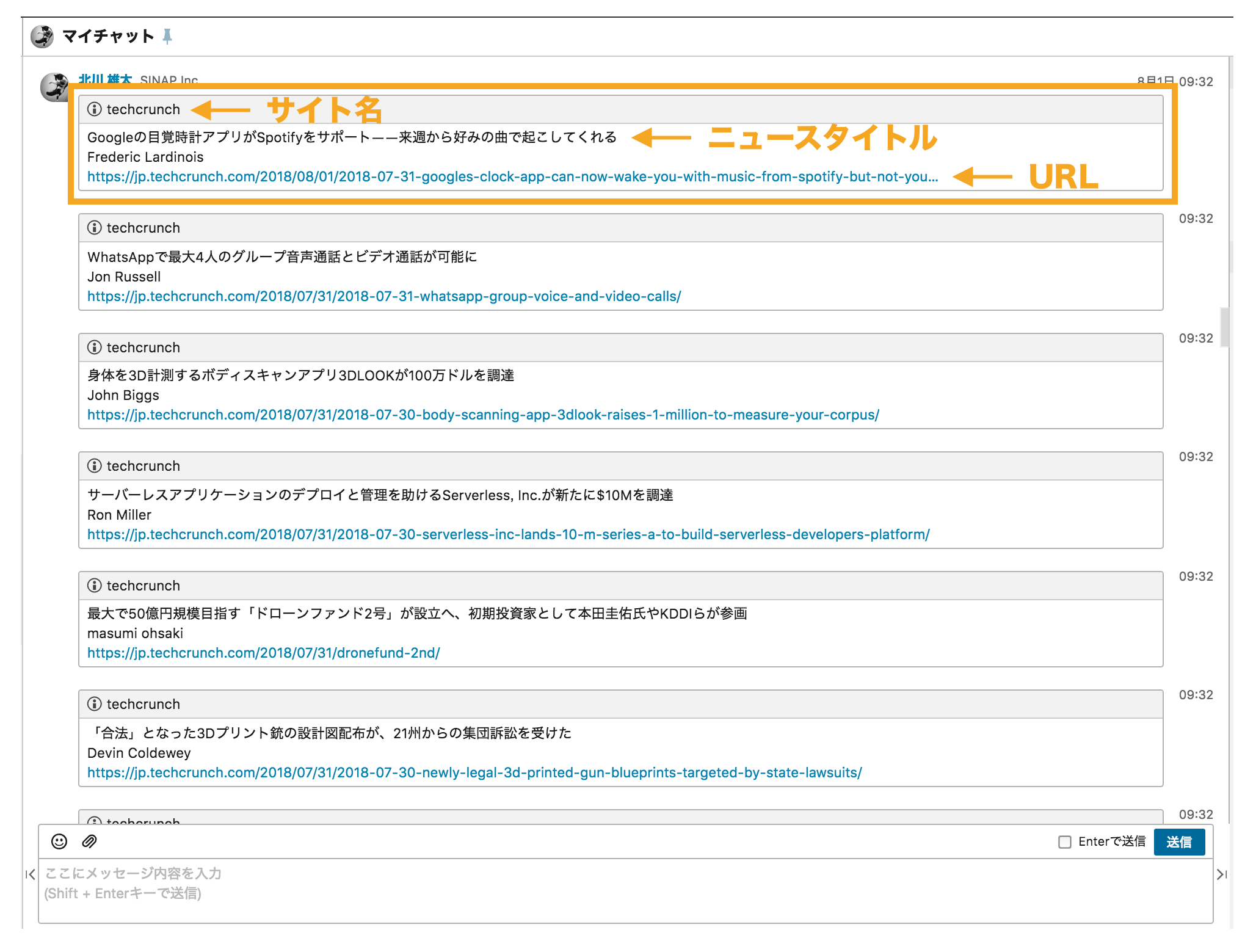Click 09:32 timestamp beside the WhatsApp message

(x=1196, y=219)
